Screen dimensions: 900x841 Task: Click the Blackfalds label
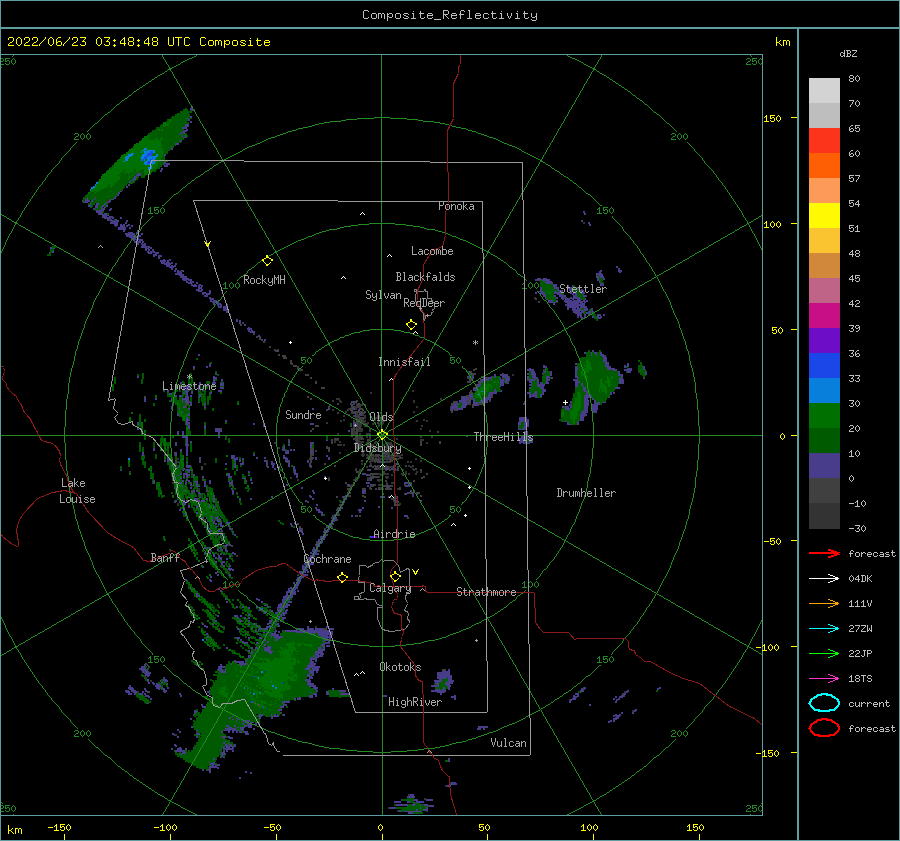[x=425, y=277]
